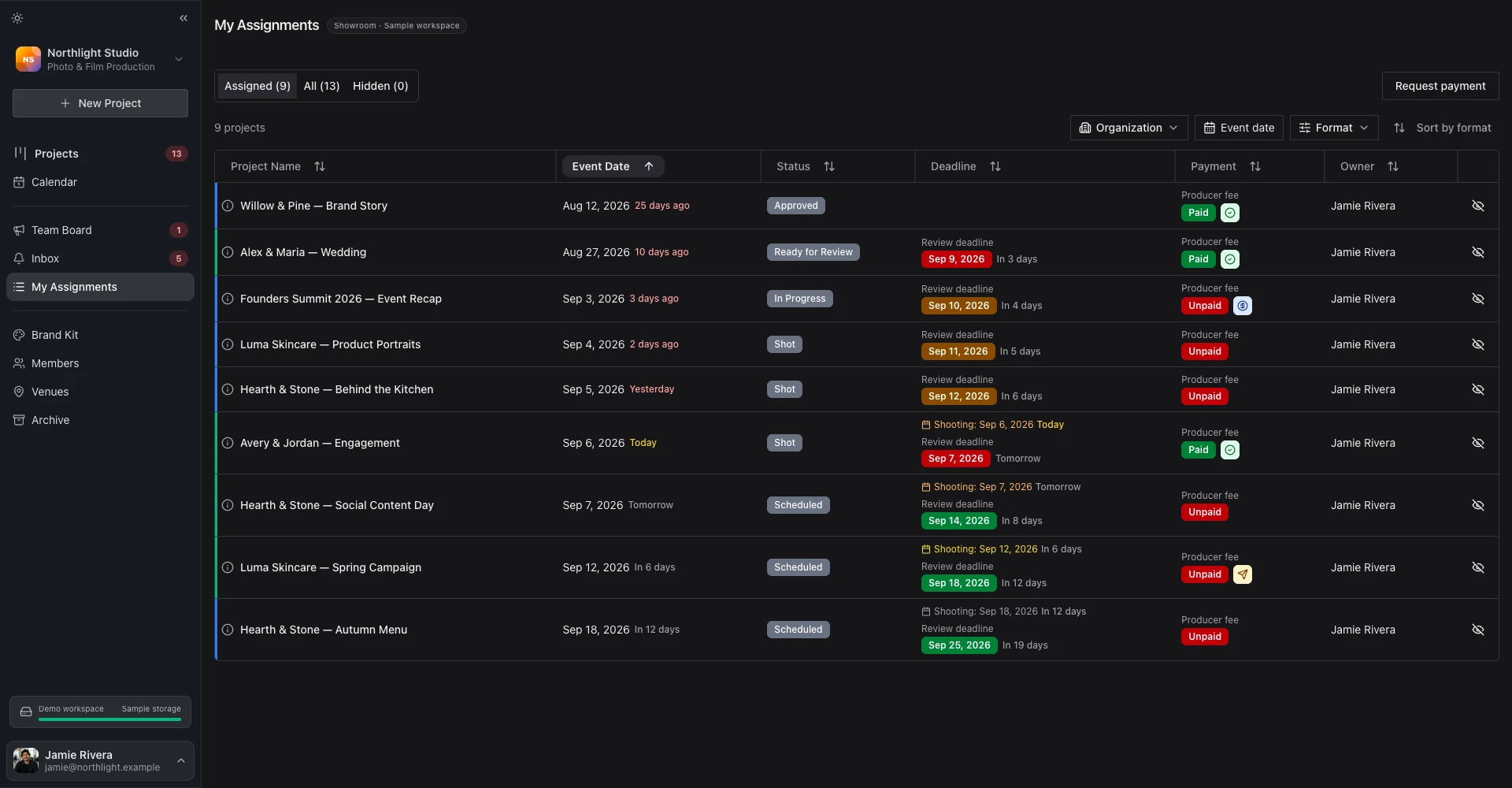Collapse the sidebar with double-chevron icon
Image resolution: width=1512 pixels, height=788 pixels.
(183, 18)
